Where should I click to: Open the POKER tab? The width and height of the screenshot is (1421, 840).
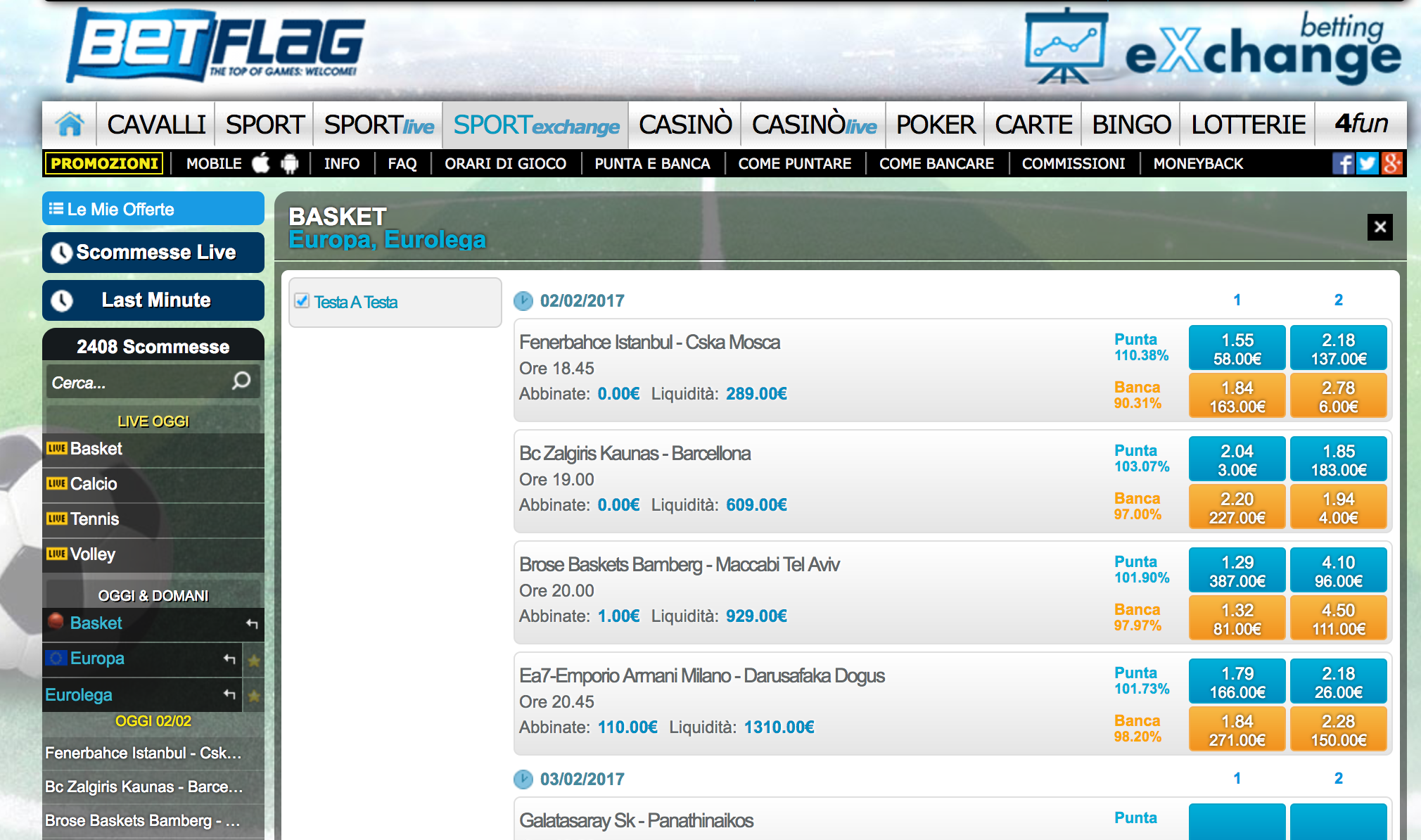click(936, 125)
